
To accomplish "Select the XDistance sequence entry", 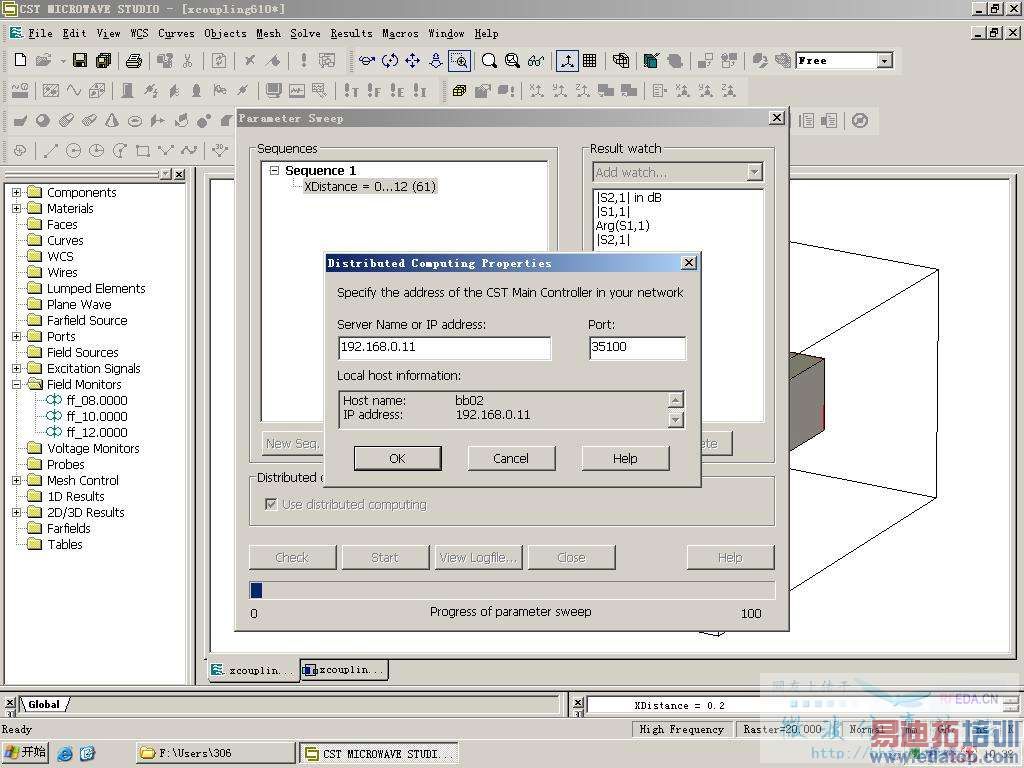I will tap(370, 187).
